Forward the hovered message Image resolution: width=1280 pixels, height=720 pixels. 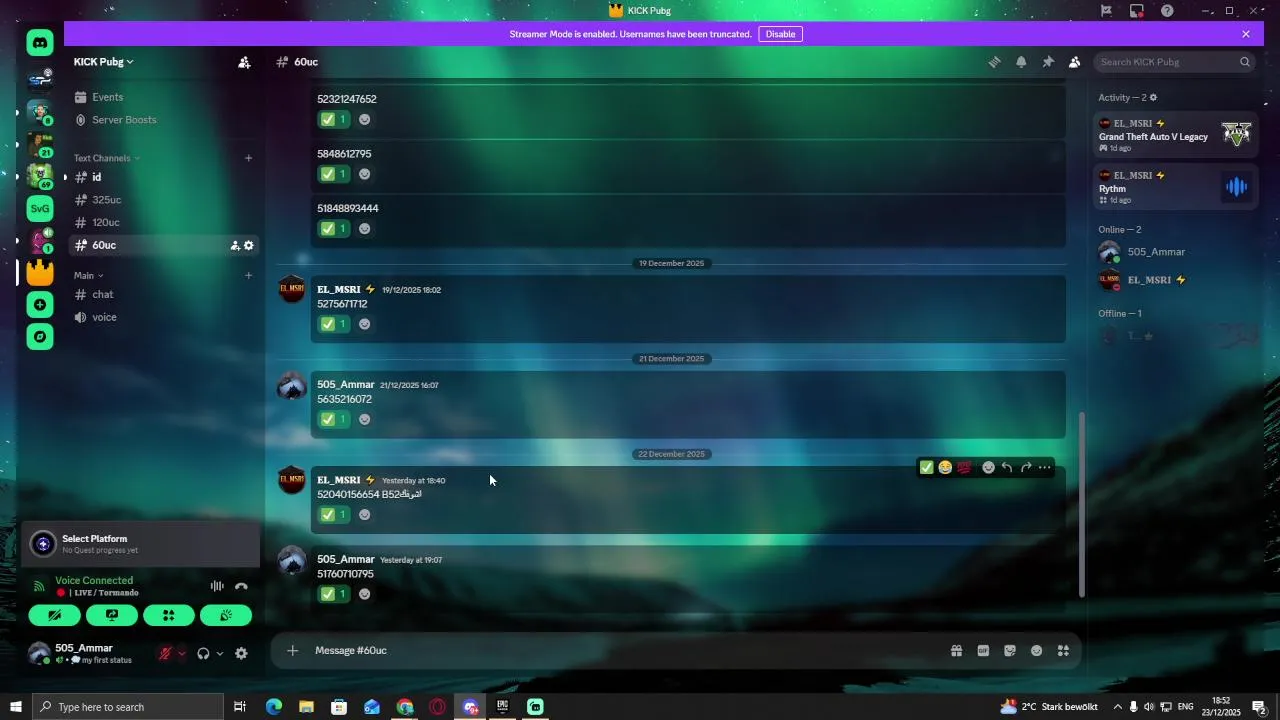coord(1026,467)
